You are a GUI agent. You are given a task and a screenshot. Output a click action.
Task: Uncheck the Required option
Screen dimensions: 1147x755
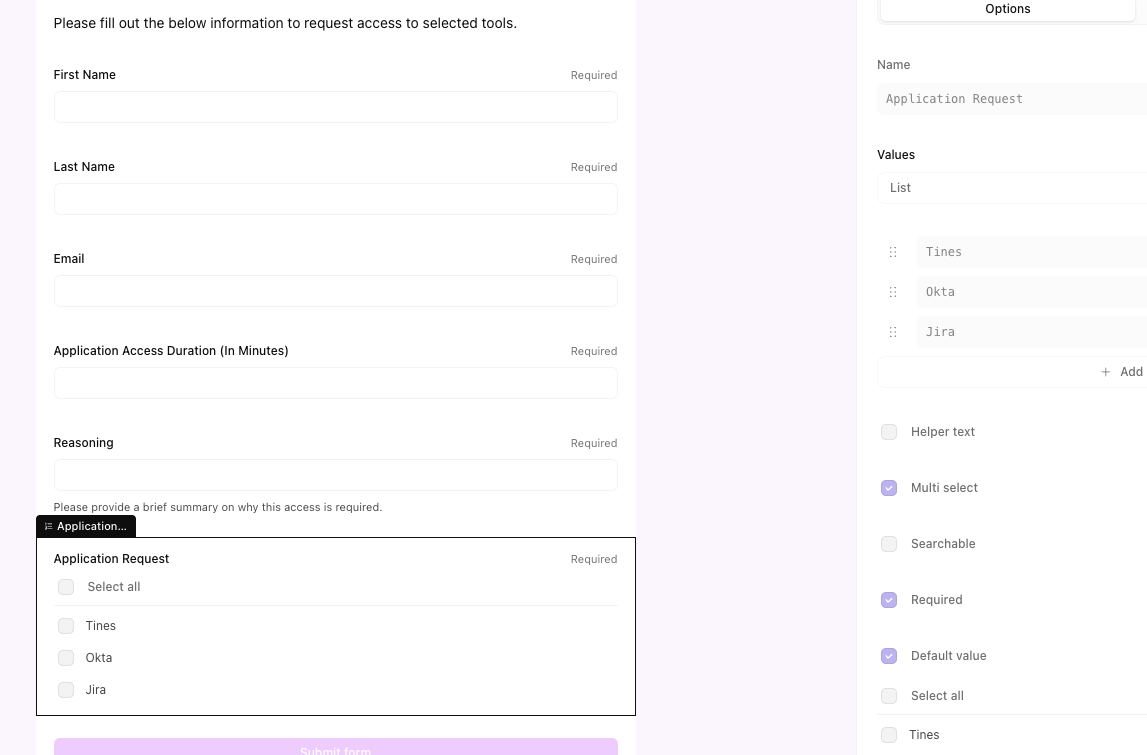pyautogui.click(x=889, y=600)
